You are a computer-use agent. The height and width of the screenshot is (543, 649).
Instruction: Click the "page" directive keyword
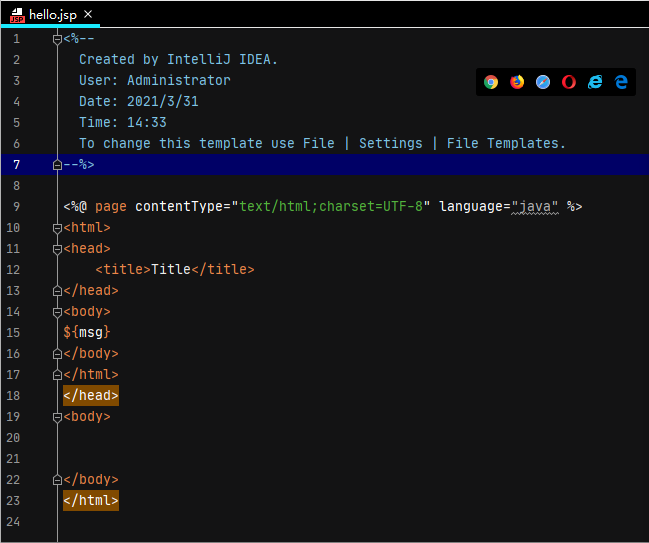point(111,207)
